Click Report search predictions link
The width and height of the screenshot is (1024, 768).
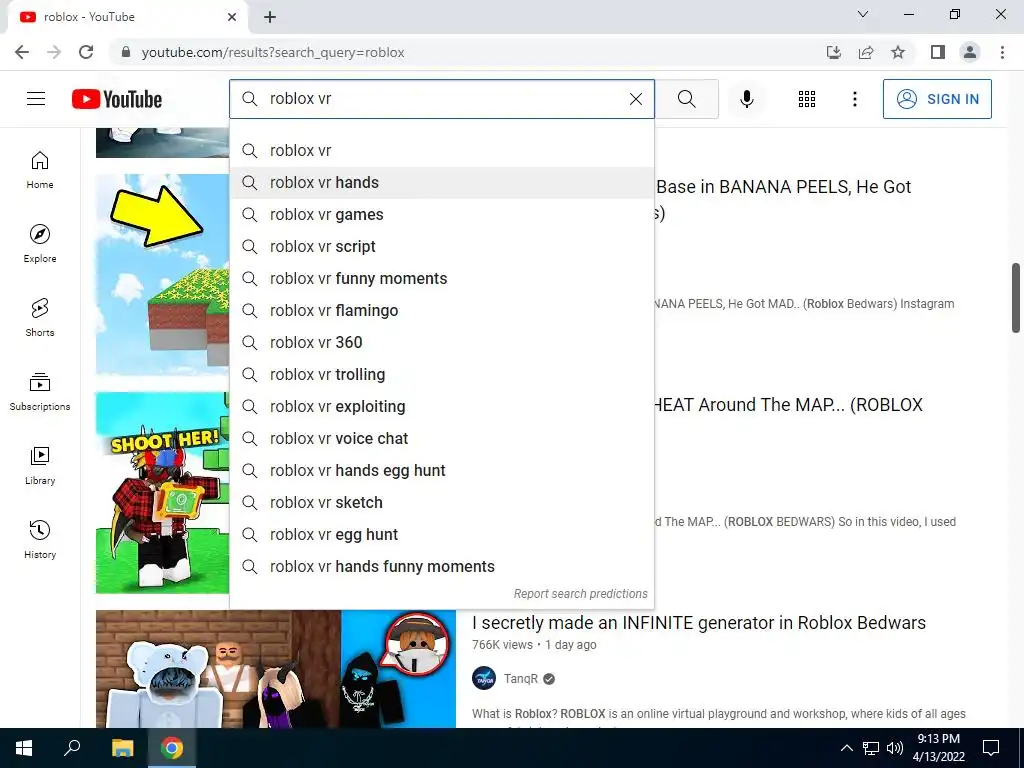coord(581,594)
